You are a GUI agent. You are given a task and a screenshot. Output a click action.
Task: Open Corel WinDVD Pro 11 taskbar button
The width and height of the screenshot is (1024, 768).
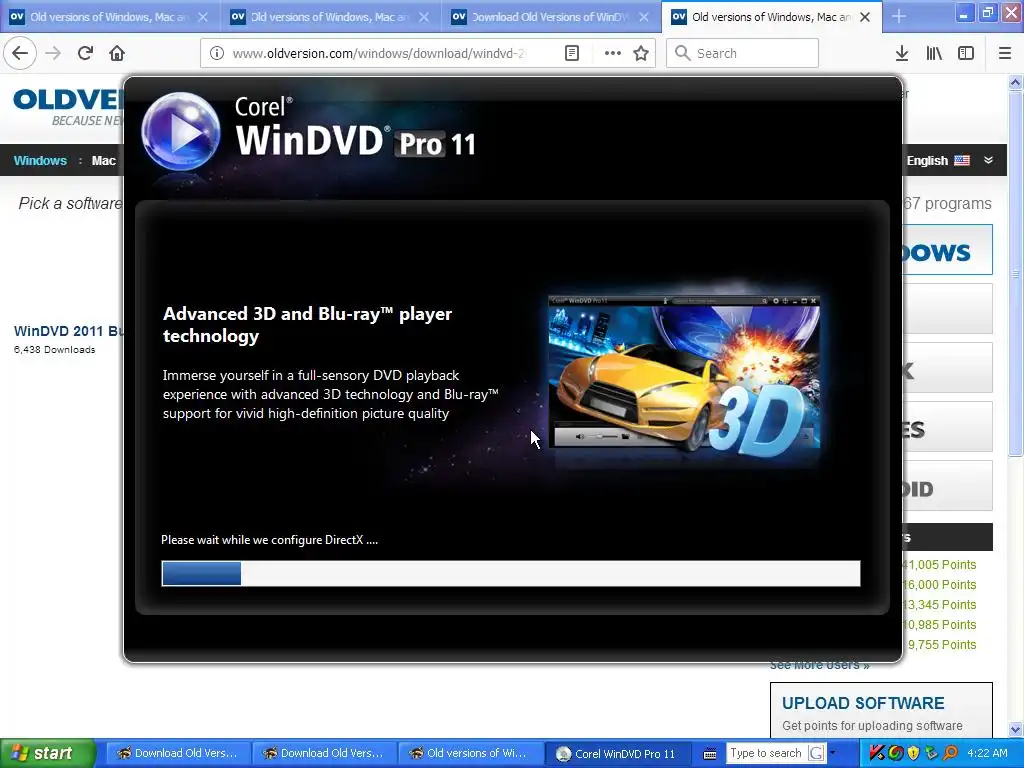pyautogui.click(x=616, y=754)
